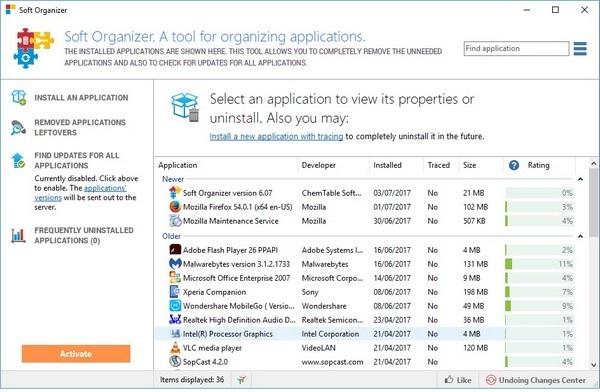Click Intel Corporation developer cell
600x392 pixels.
[x=330, y=334]
